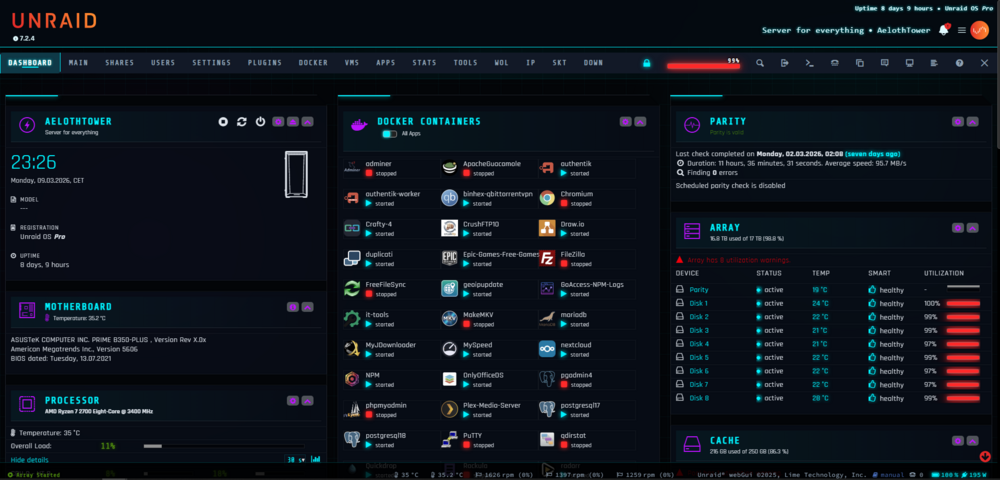Collapse the Processor panel
This screenshot has width=1000, height=480.
[307, 401]
